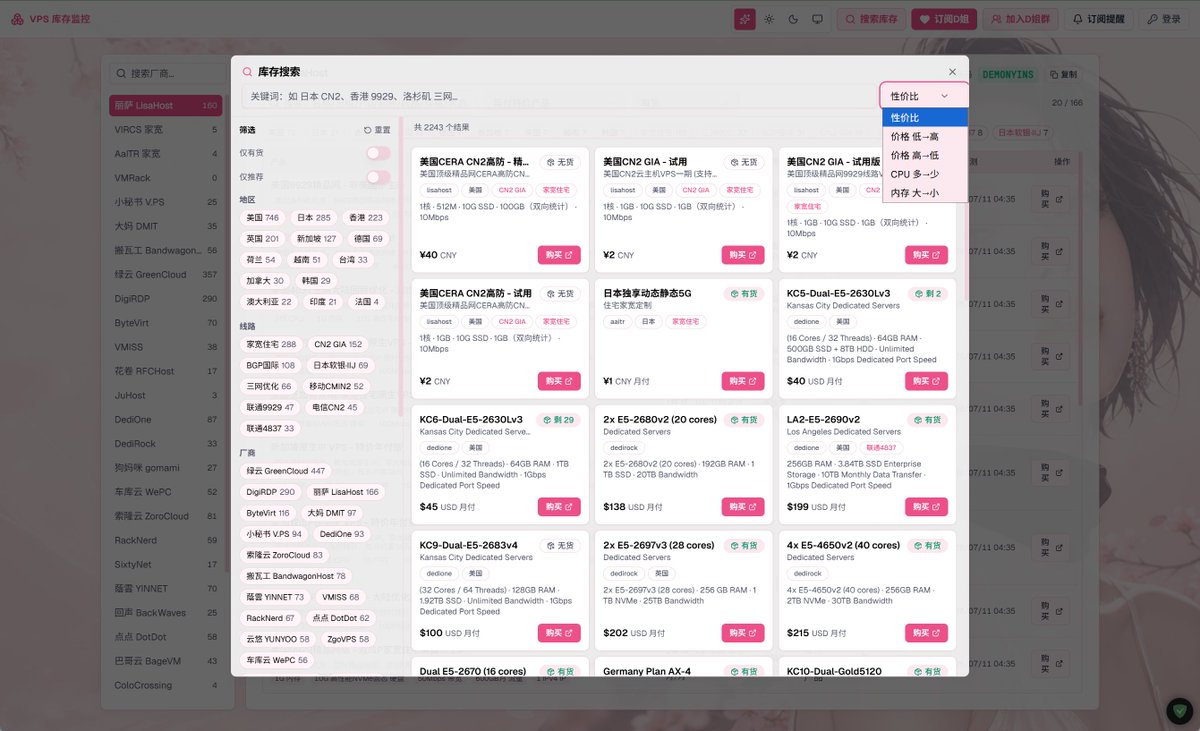Viewport: 1200px width, 731px height.
Task: Buy the $100 KC9-Dual-E5-2683v4 server
Action: [x=559, y=633]
